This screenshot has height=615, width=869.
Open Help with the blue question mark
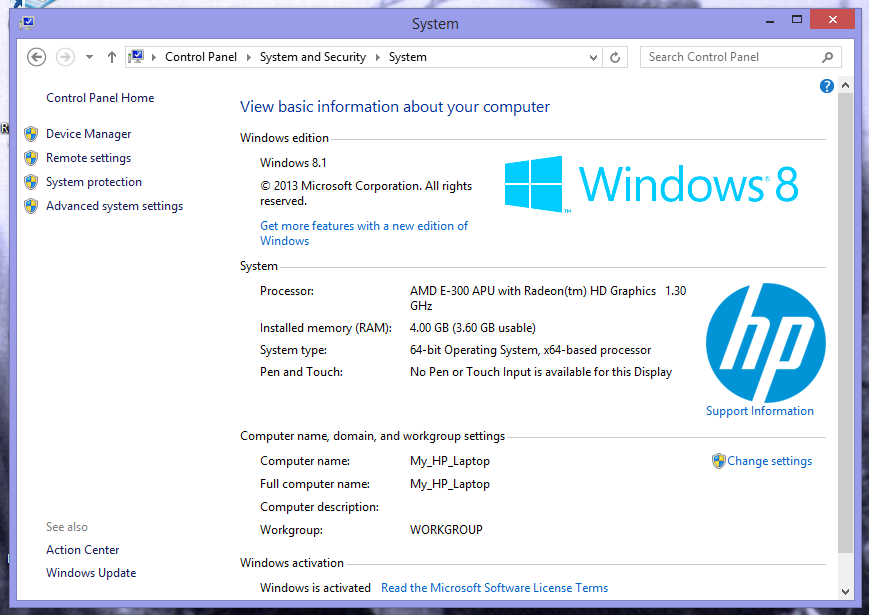click(x=826, y=86)
